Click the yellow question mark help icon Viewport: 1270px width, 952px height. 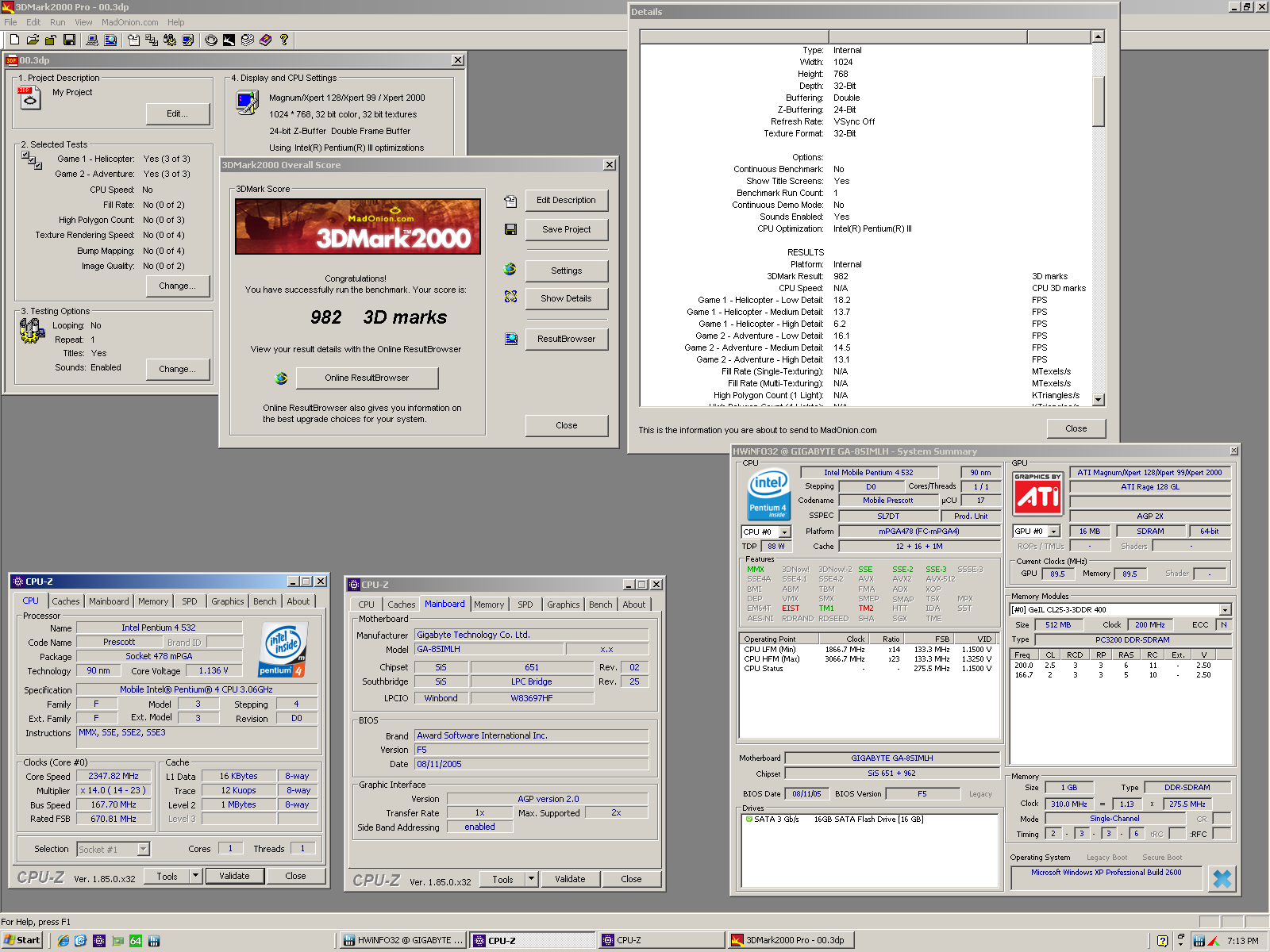[284, 40]
